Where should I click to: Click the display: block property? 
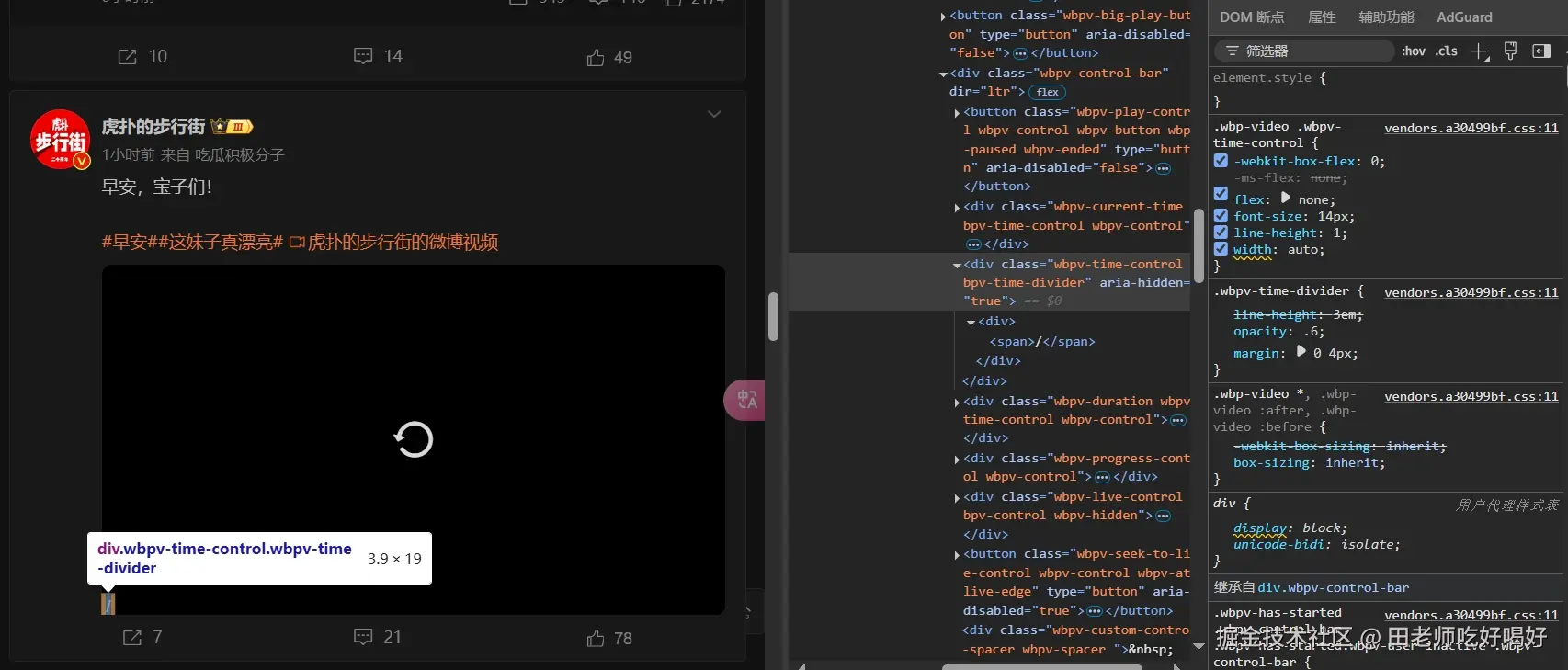click(1290, 528)
